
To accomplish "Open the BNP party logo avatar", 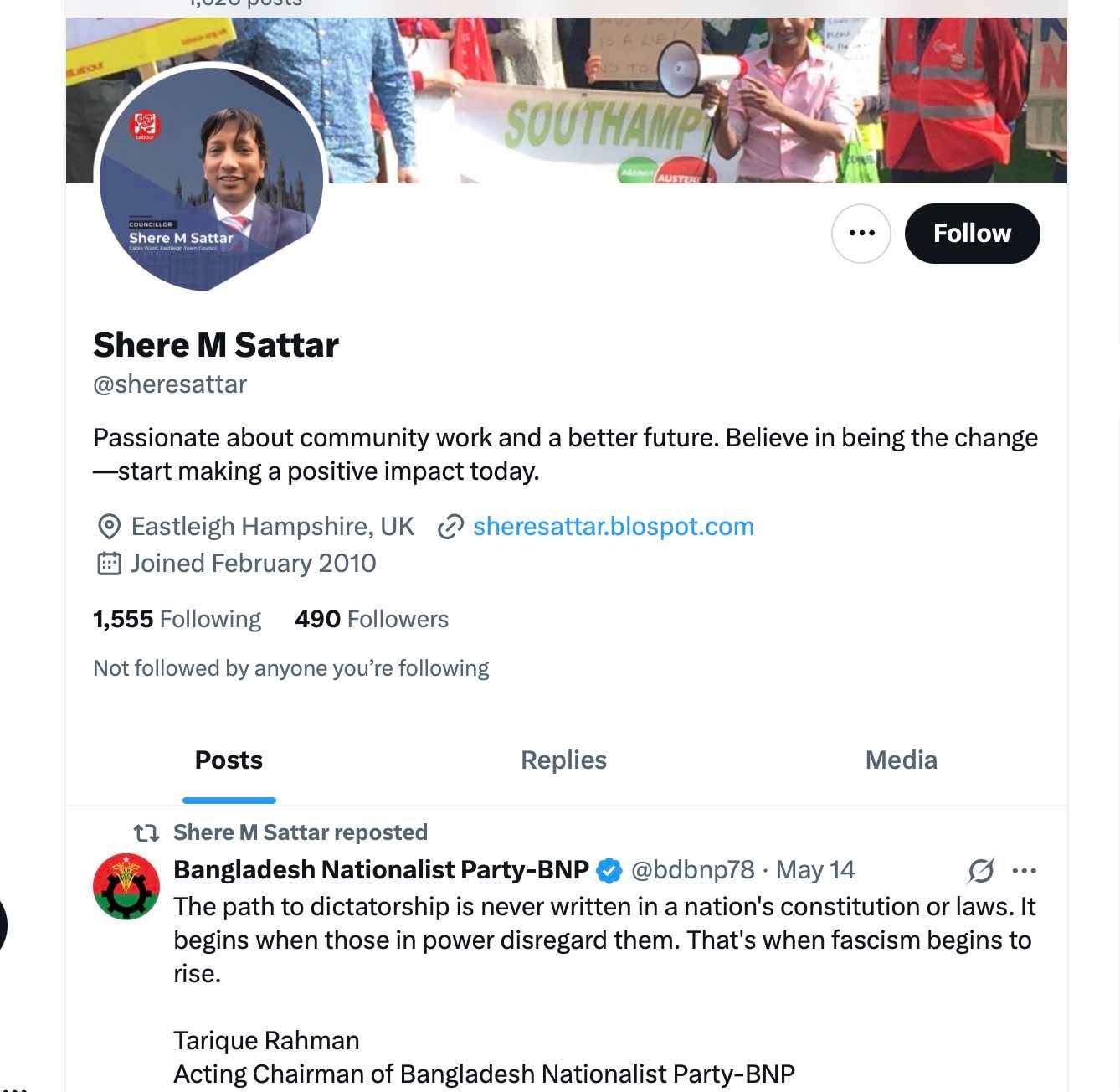I will 126,887.
